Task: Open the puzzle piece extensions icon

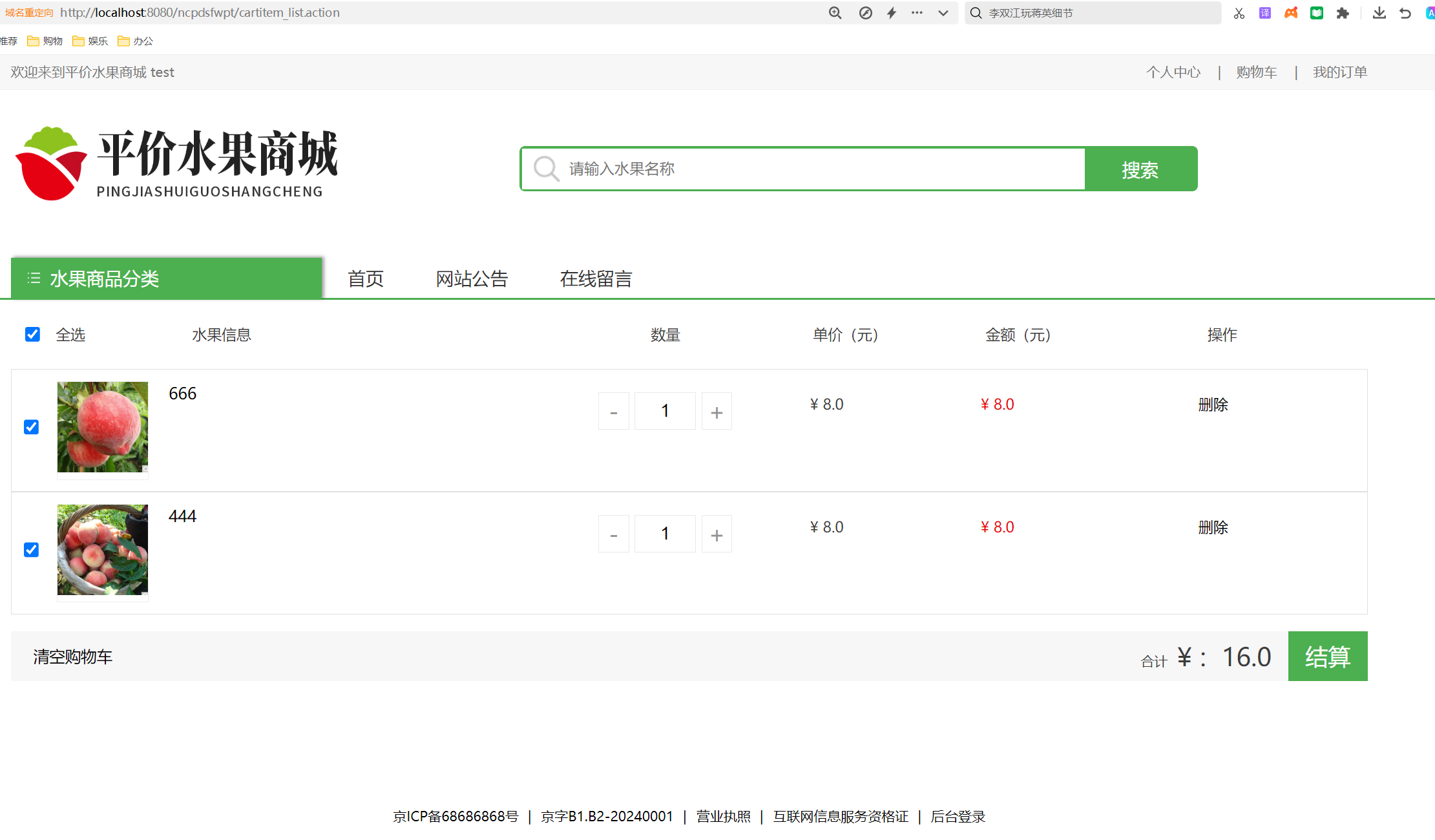Action: point(1343,13)
